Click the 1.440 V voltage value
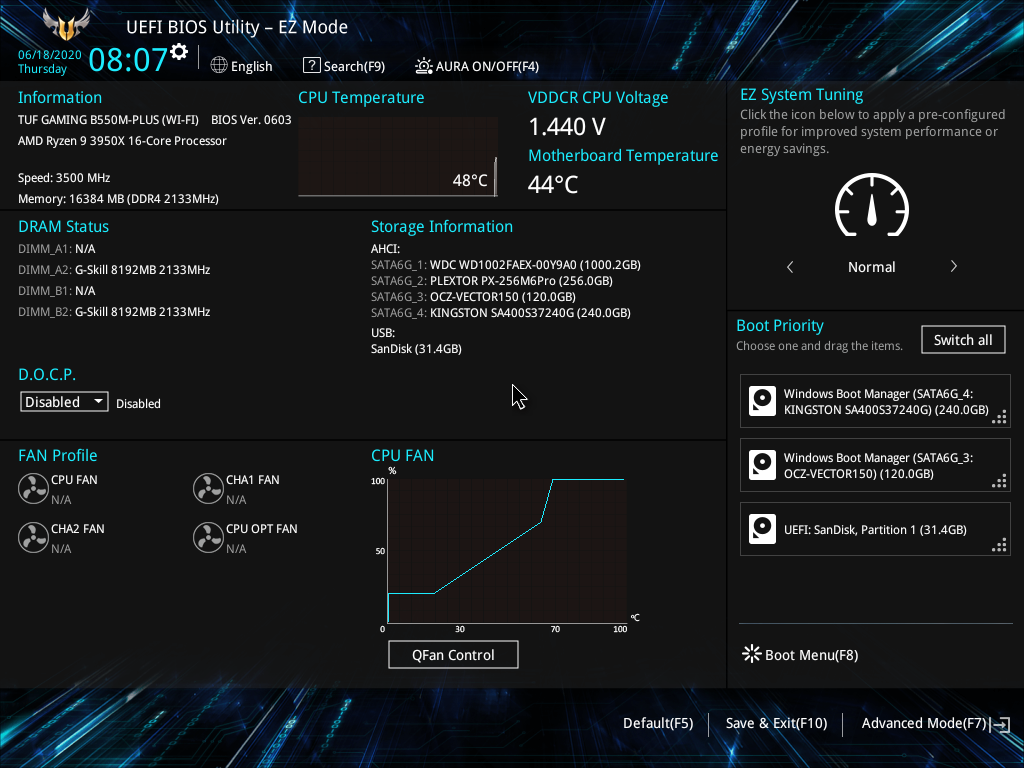This screenshot has height=768, width=1024. tap(567, 127)
